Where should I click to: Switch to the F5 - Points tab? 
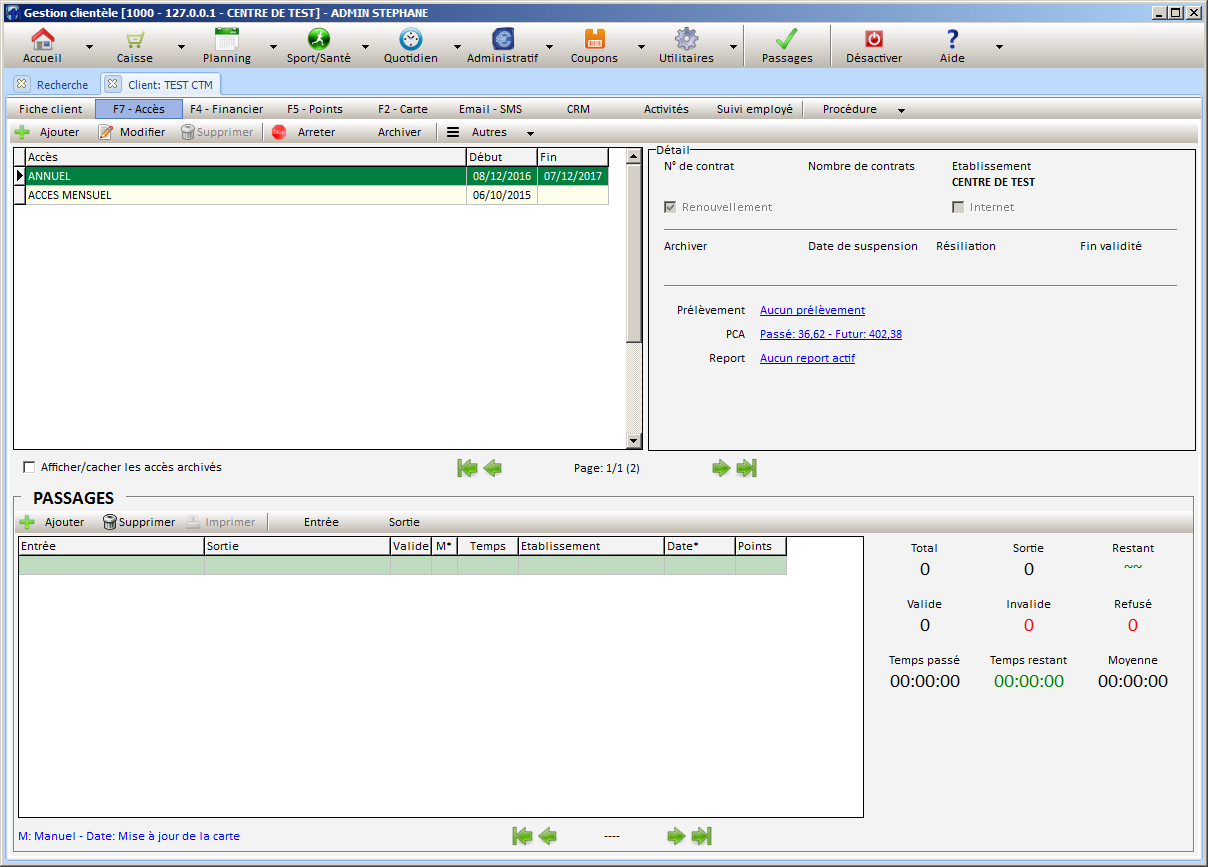click(x=315, y=109)
